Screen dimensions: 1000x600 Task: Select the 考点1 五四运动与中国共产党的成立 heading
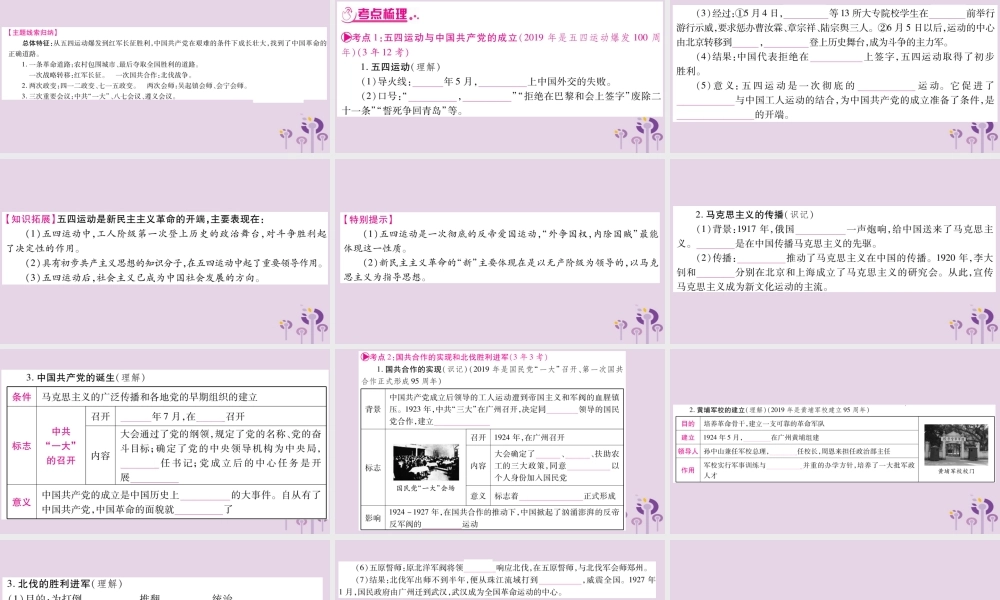[x=501, y=45]
